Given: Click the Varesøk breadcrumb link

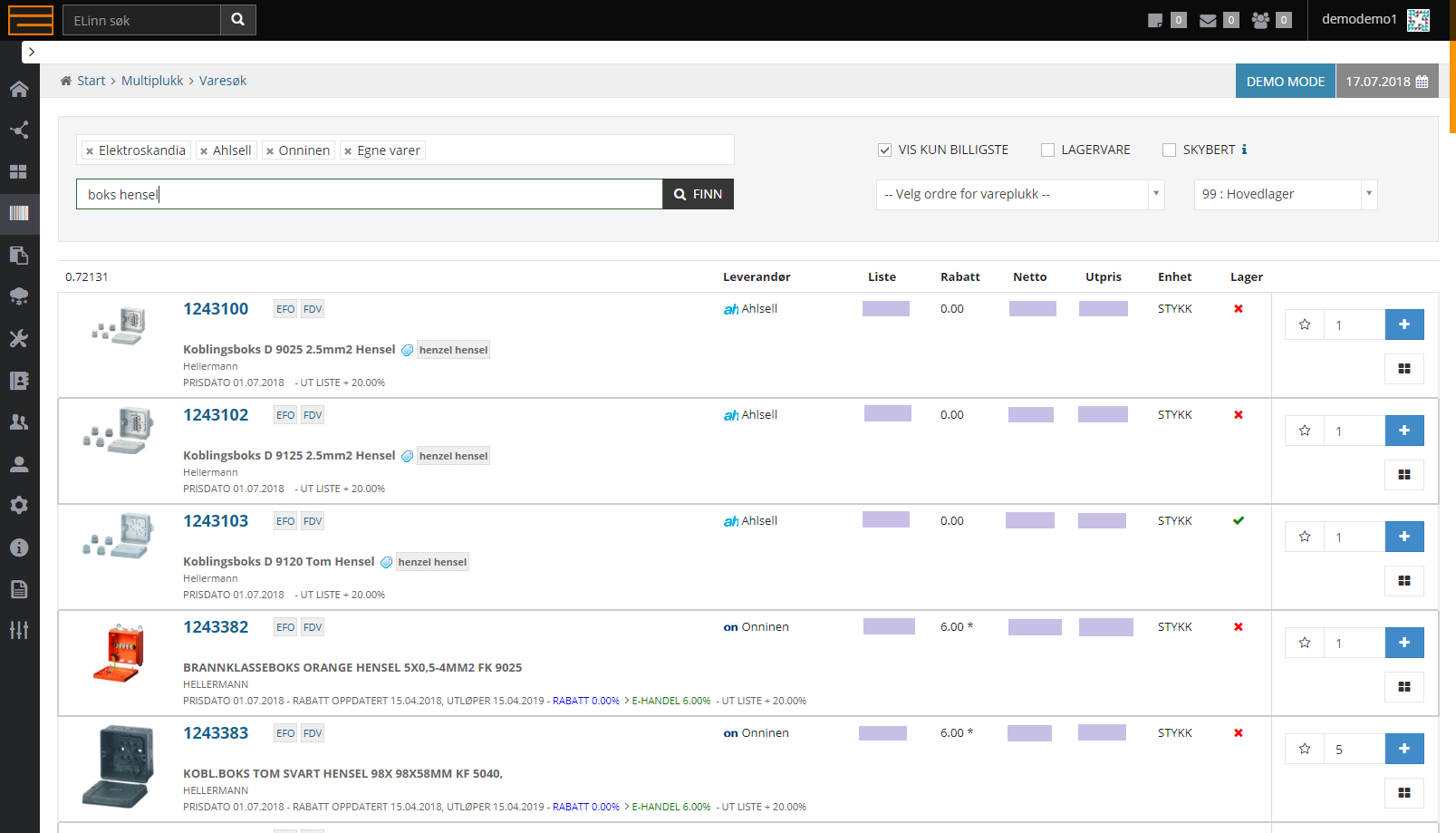Looking at the screenshot, I should pos(223,81).
